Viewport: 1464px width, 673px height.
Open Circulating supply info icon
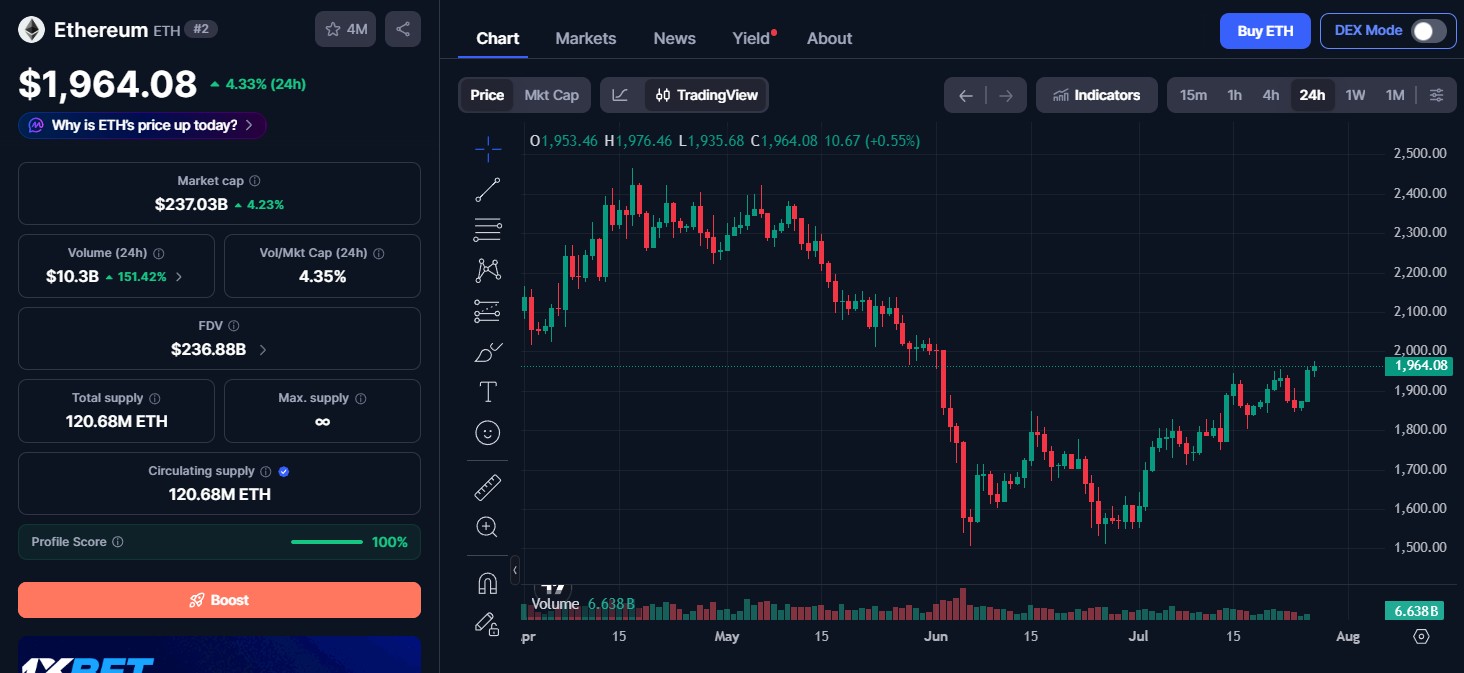point(266,471)
